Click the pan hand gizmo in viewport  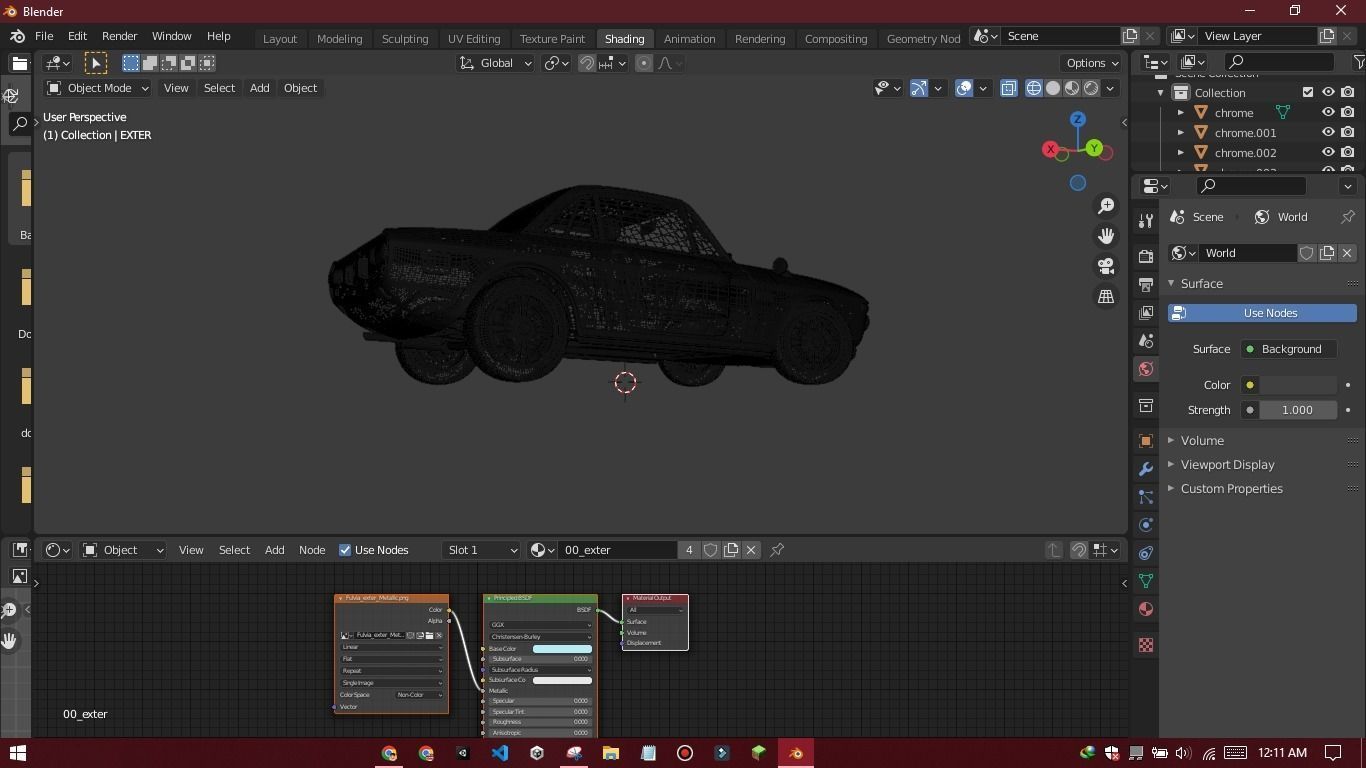1106,236
